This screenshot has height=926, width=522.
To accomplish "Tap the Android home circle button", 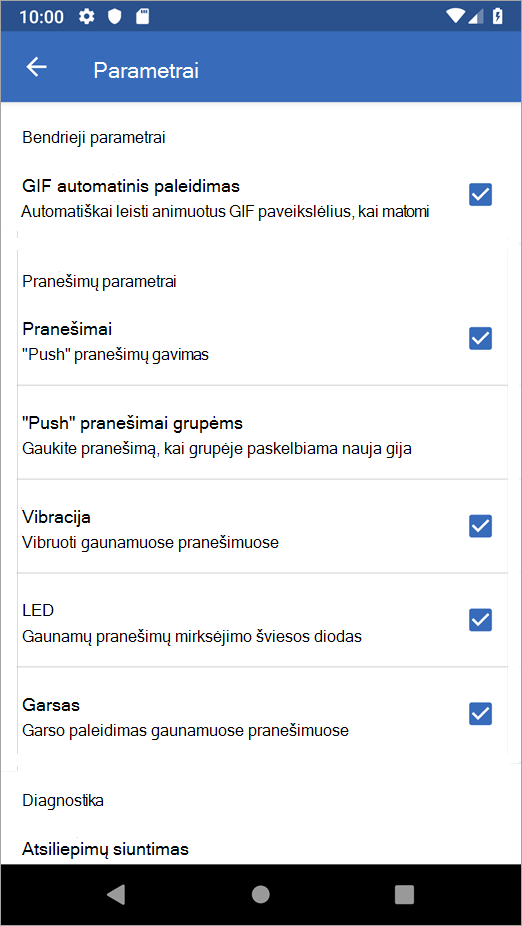I will click(260, 895).
